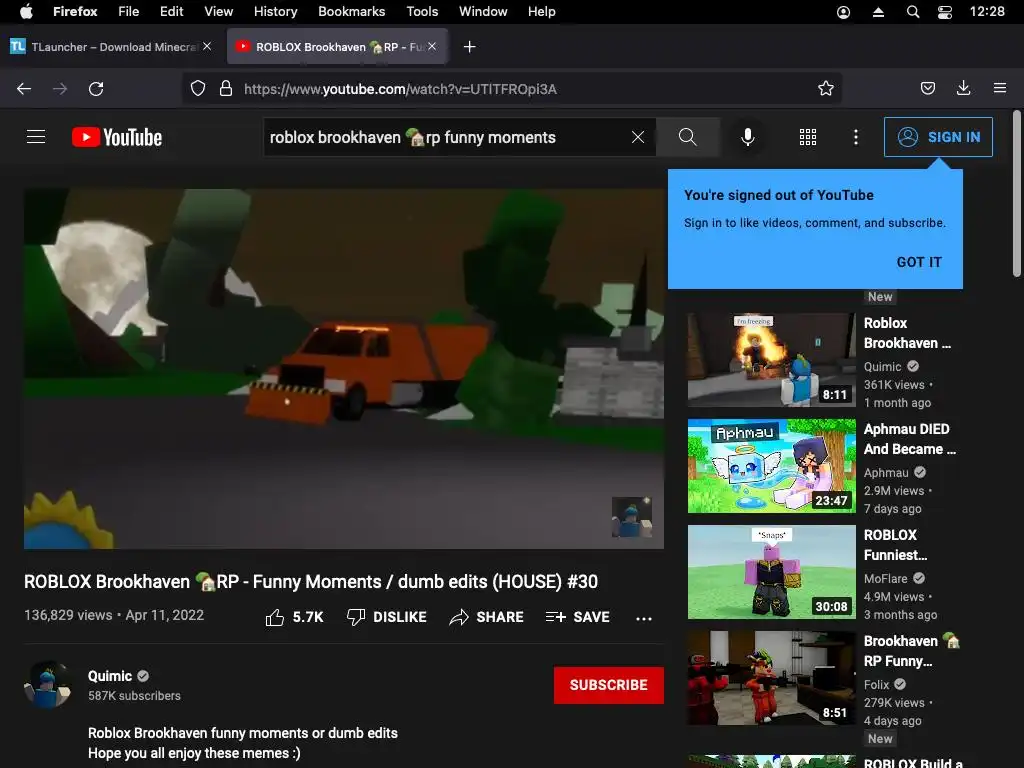This screenshot has height=768, width=1024.
Task: Reload the current page
Action: 96,89
